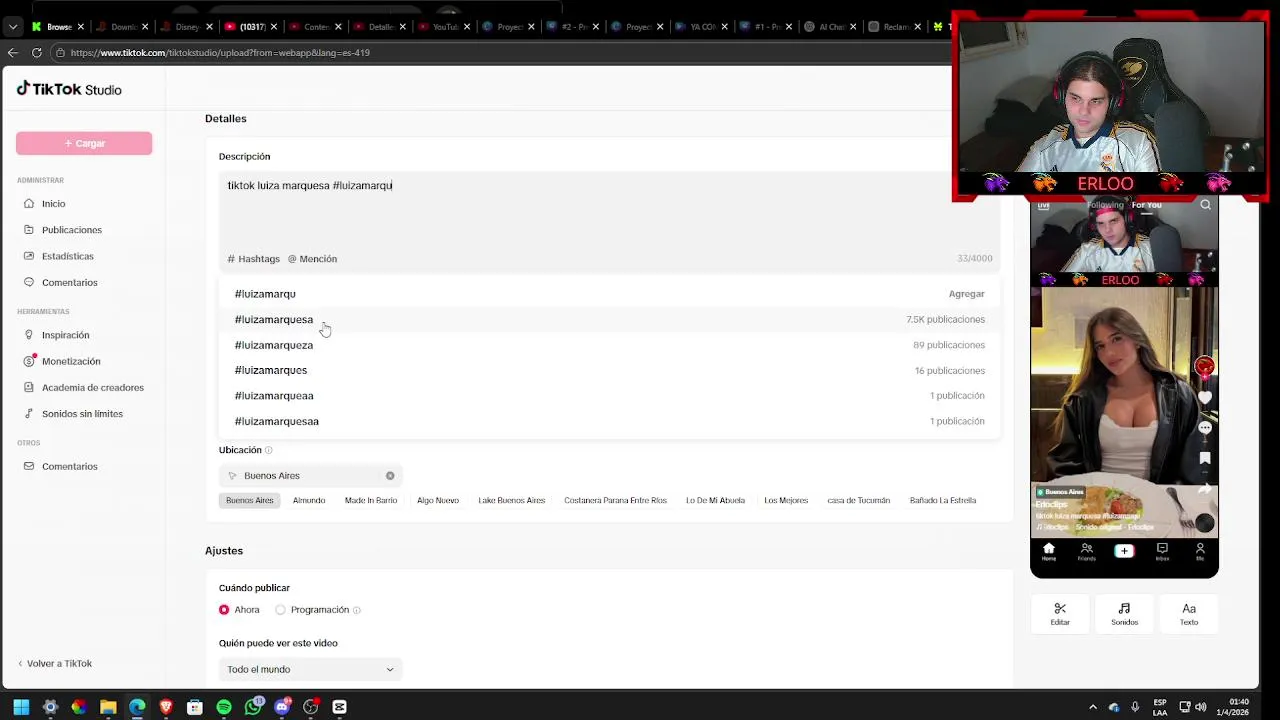Select the #luizamarques hashtag suggestion

coord(609,370)
